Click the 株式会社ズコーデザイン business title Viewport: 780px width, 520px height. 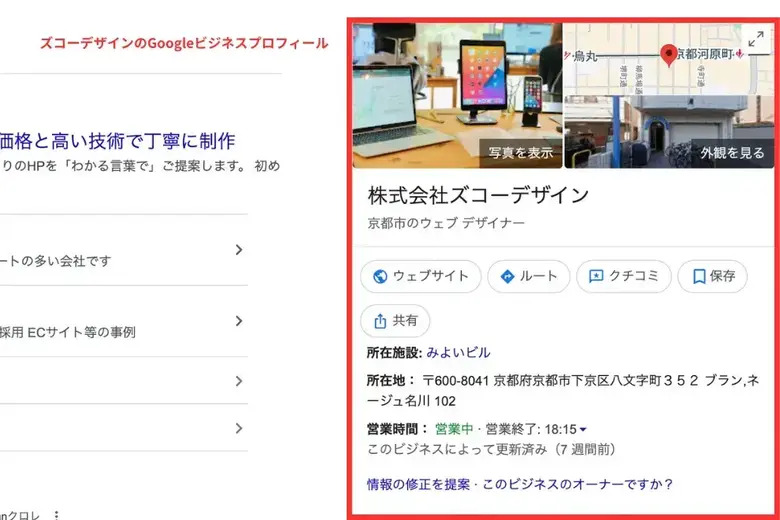point(478,195)
